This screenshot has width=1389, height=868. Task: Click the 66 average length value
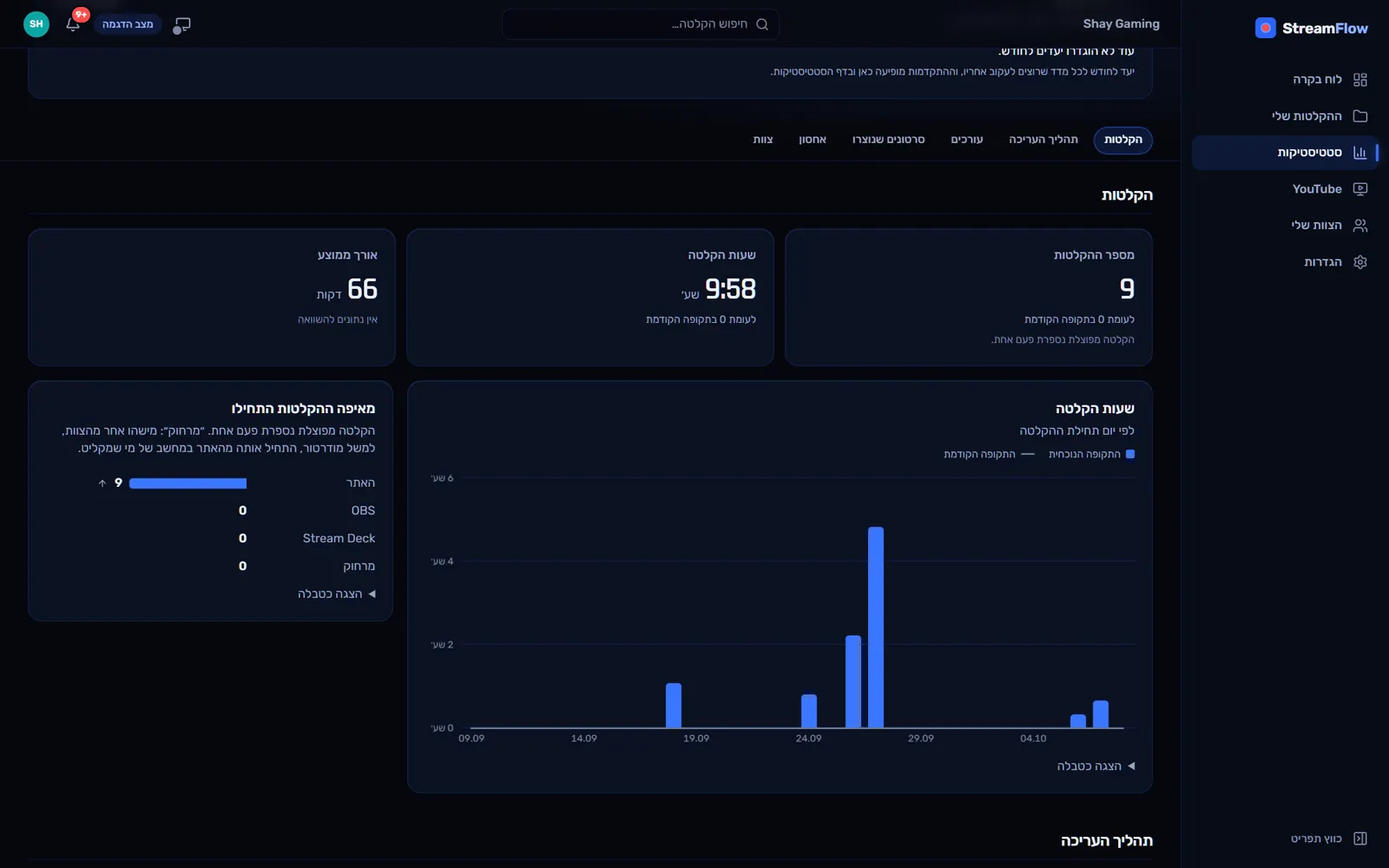[362, 288]
